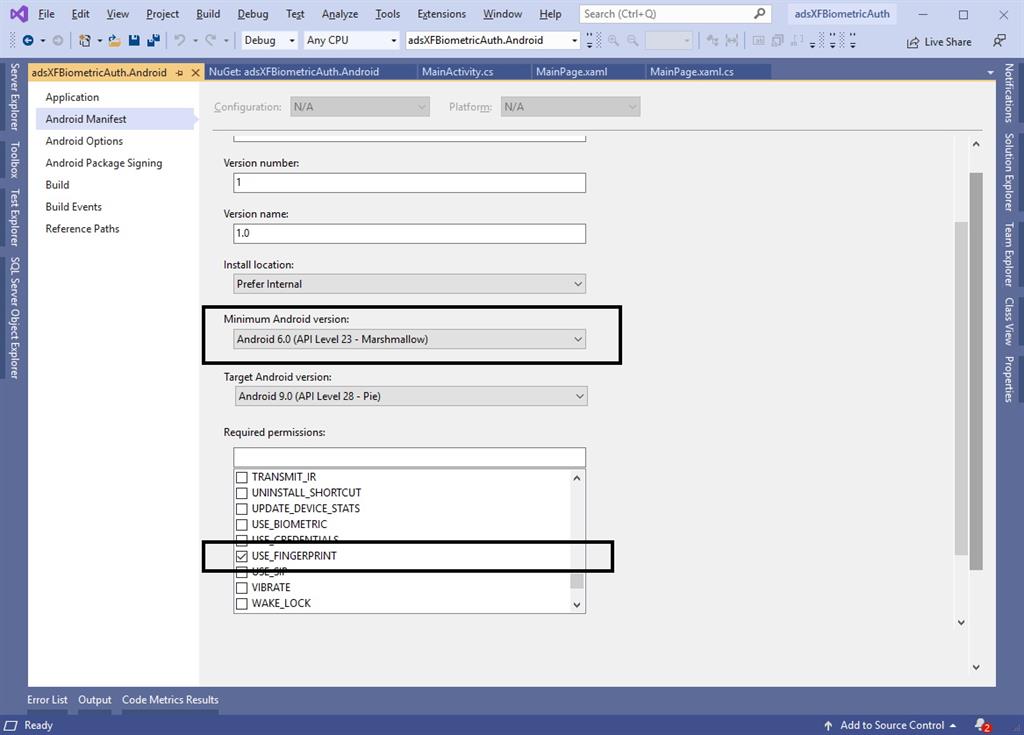Expand the open documents tab list arrow
This screenshot has height=735, width=1024.
(990, 73)
